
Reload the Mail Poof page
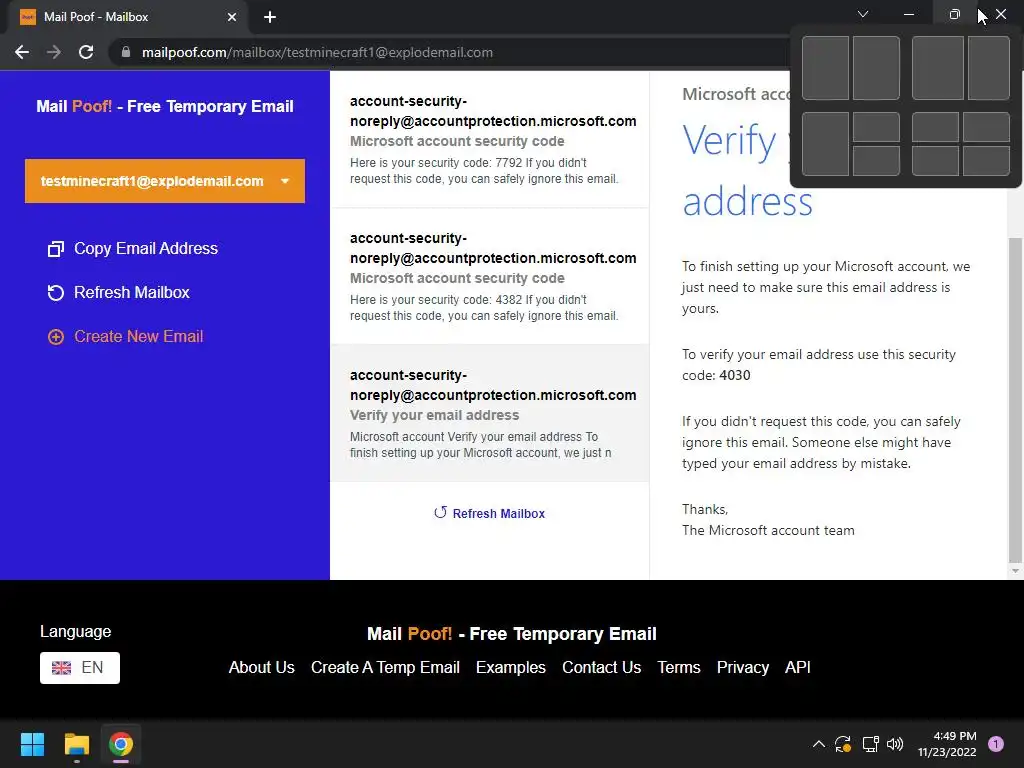86,52
